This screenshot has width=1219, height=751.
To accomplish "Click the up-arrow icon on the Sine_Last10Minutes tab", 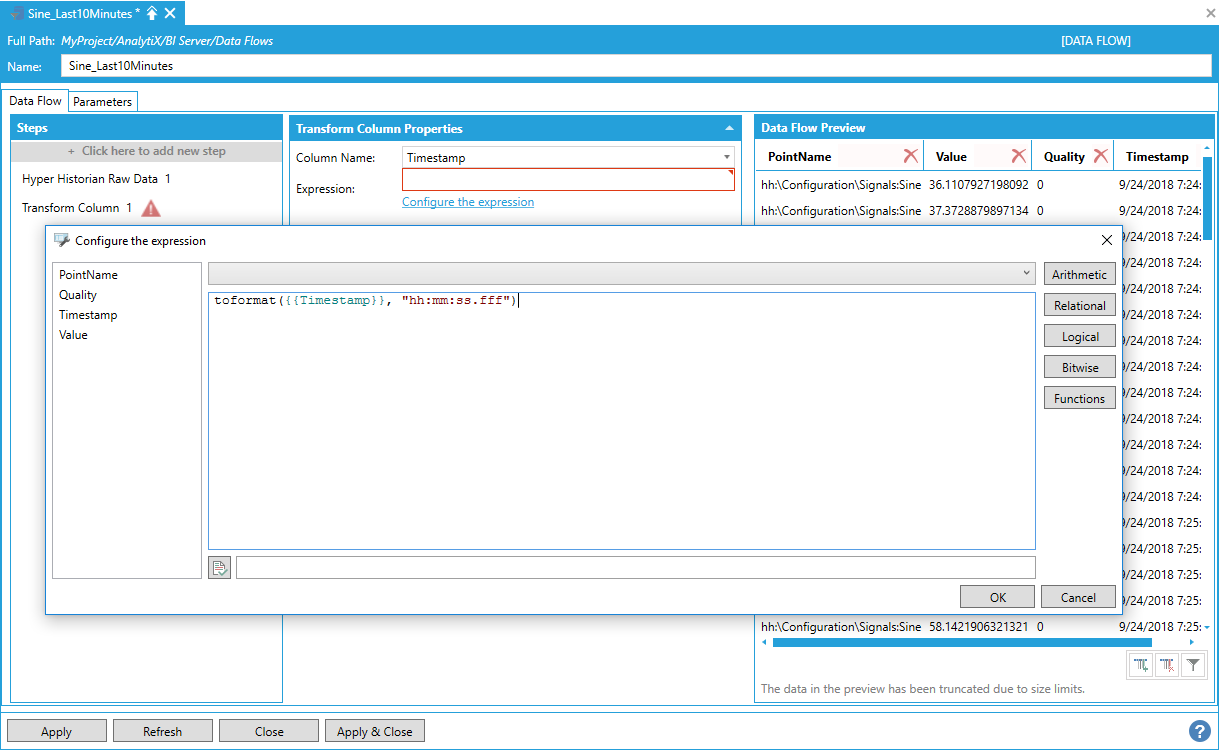I will pyautogui.click(x=152, y=13).
